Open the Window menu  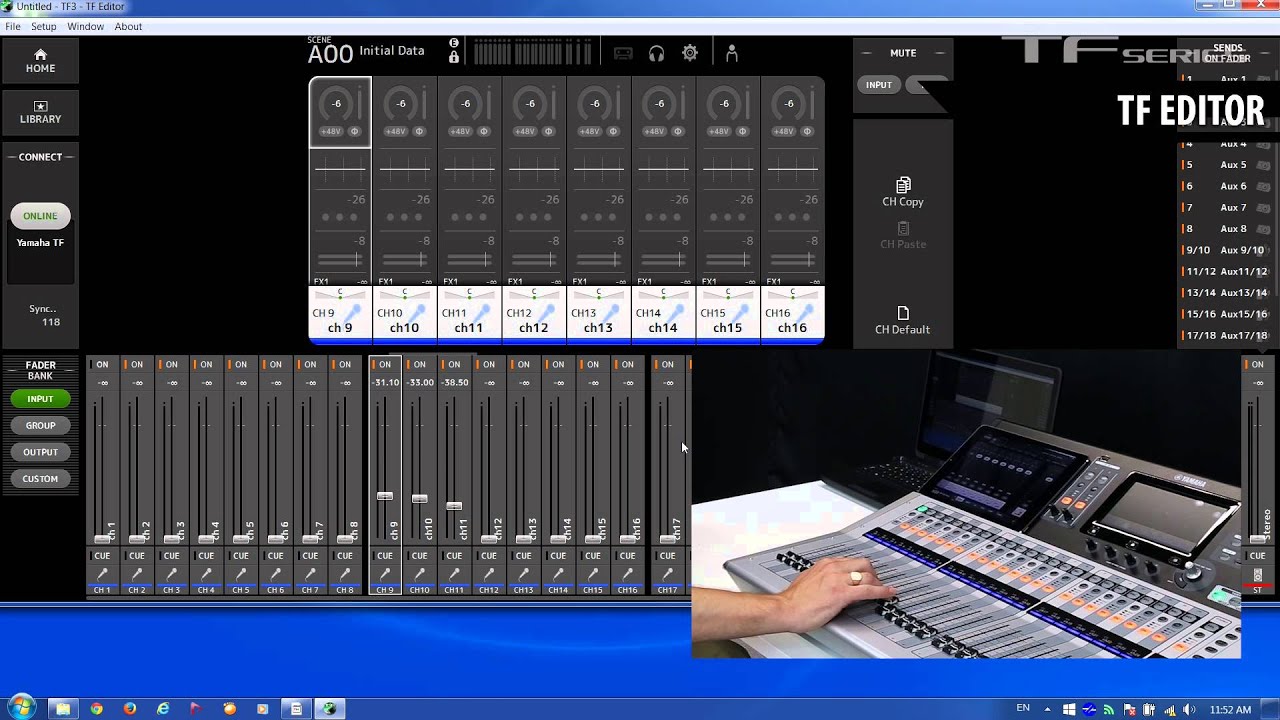click(x=85, y=26)
